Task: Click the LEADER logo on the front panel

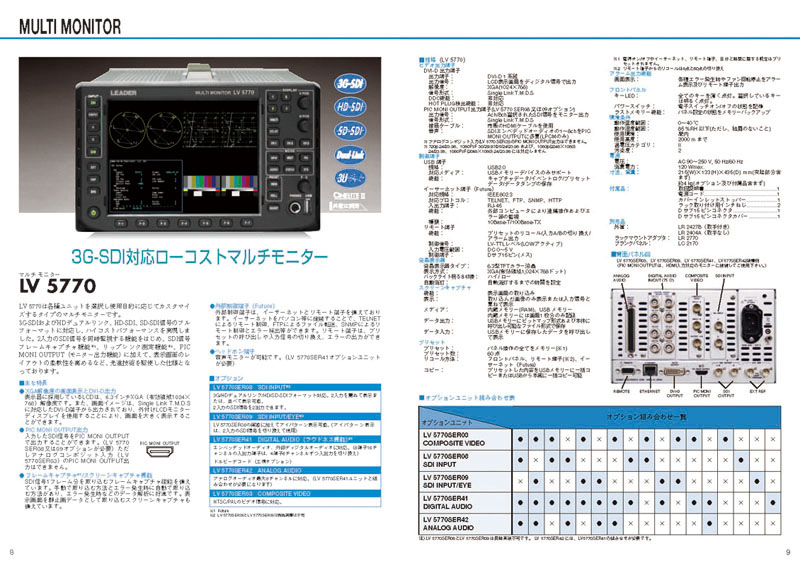Action: (x=123, y=93)
